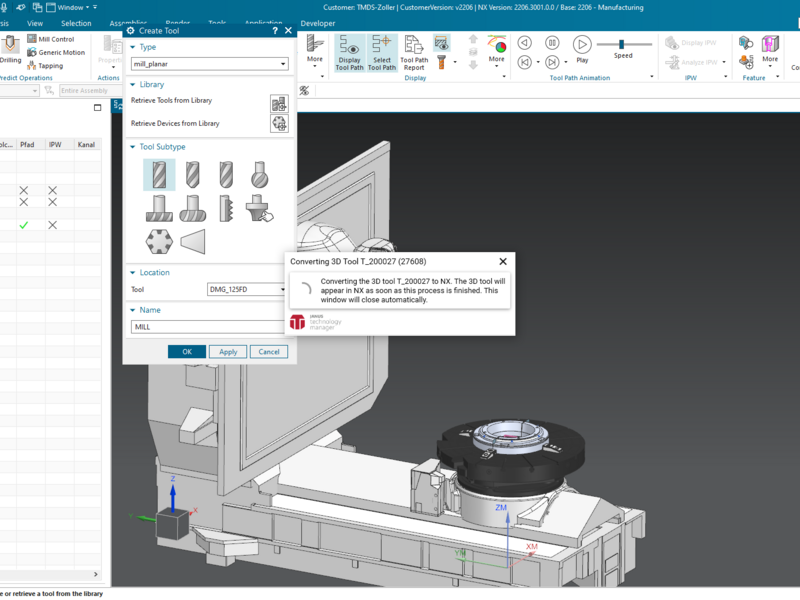The width and height of the screenshot is (800, 600).
Task: Click the colorful Display More icon
Action: [496, 44]
